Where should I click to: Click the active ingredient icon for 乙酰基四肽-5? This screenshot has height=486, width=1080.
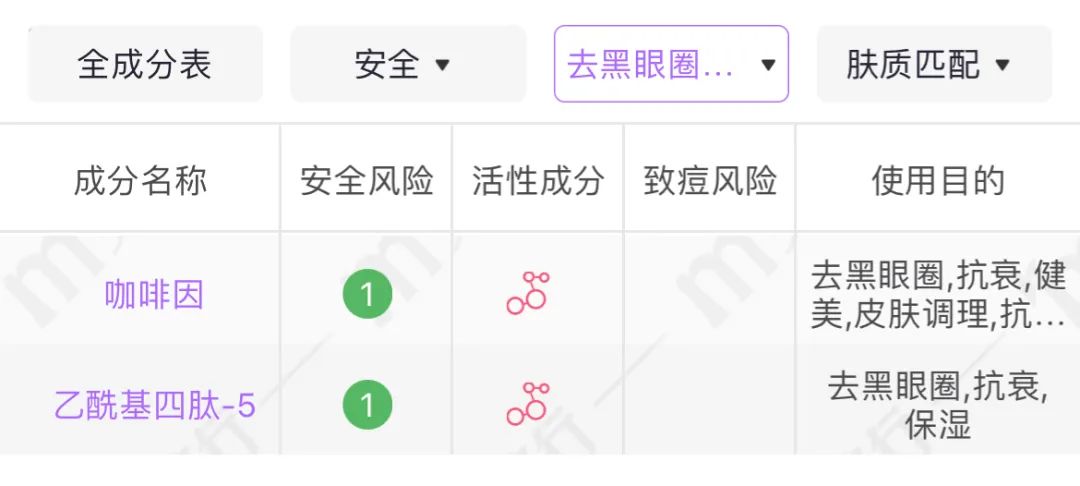[528, 404]
